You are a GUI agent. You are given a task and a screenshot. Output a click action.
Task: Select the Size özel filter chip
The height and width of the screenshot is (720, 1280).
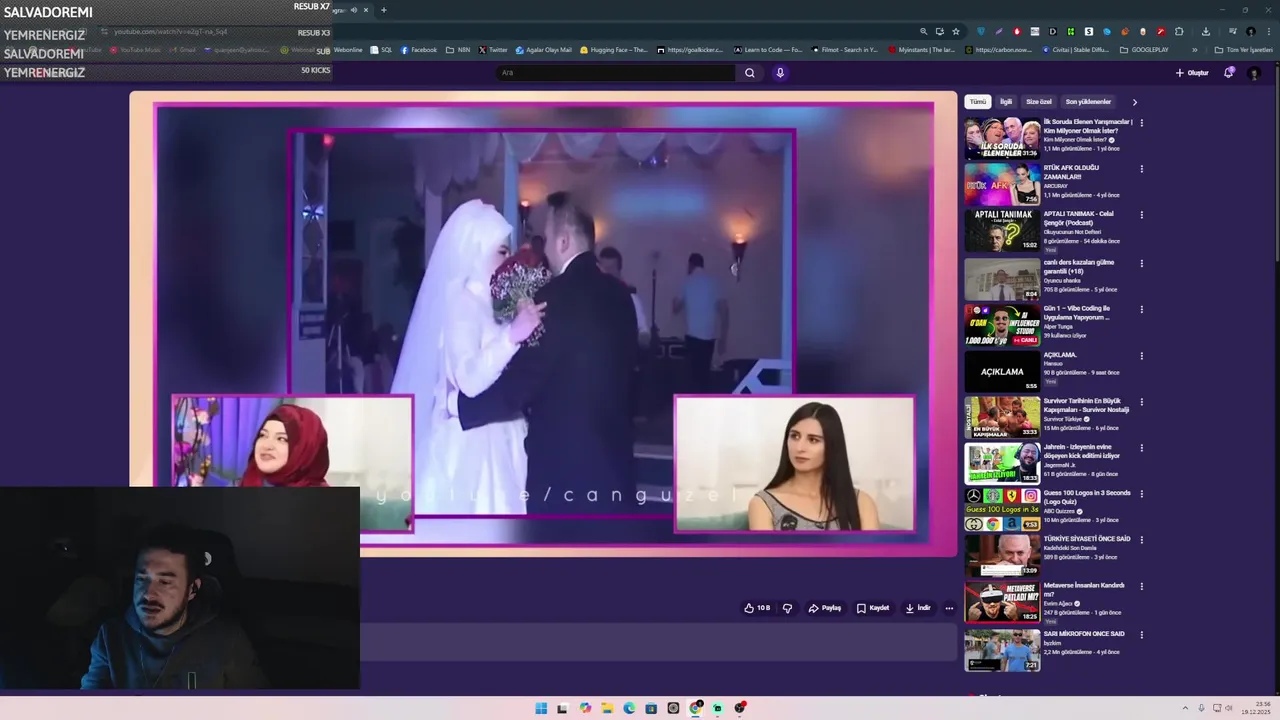coord(1039,102)
